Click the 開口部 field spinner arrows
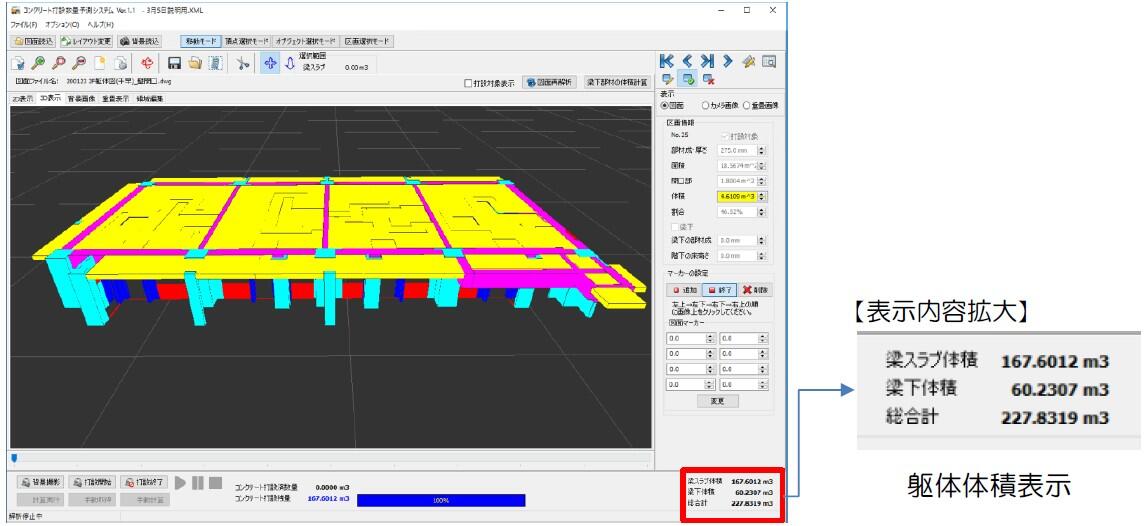 click(x=761, y=181)
